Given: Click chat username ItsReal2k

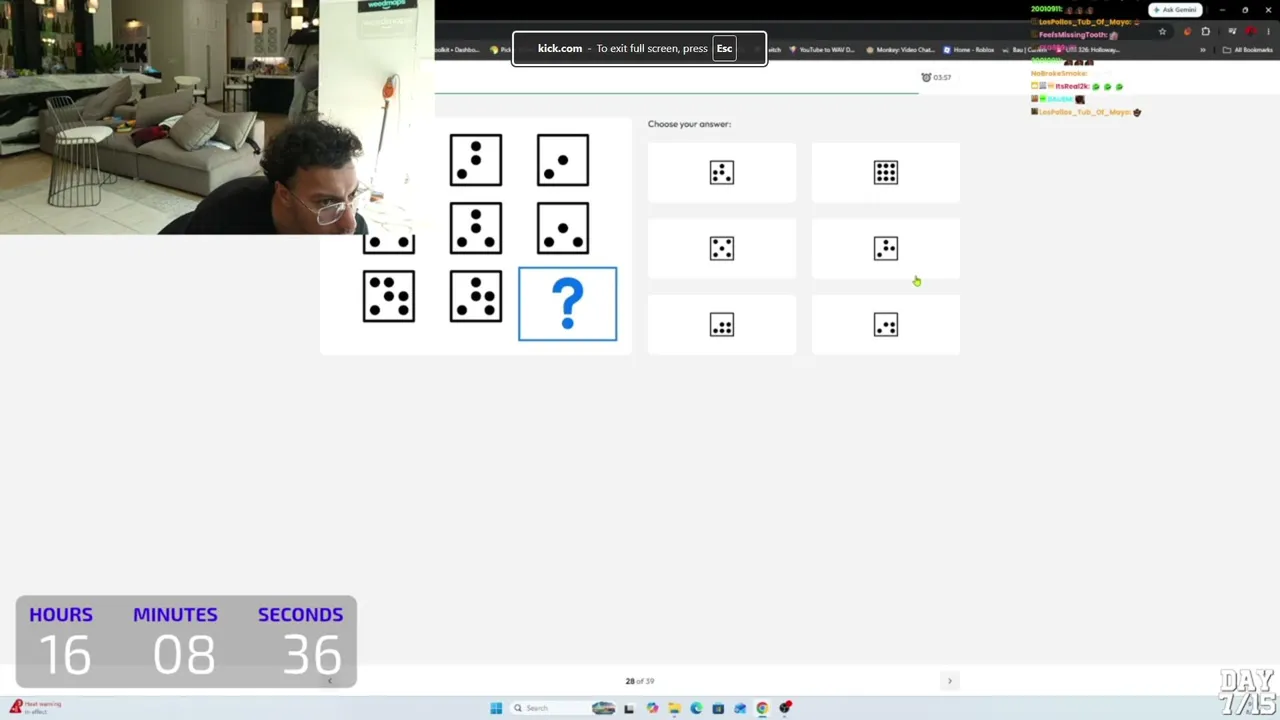Looking at the screenshot, I should pyautogui.click(x=1070, y=86).
